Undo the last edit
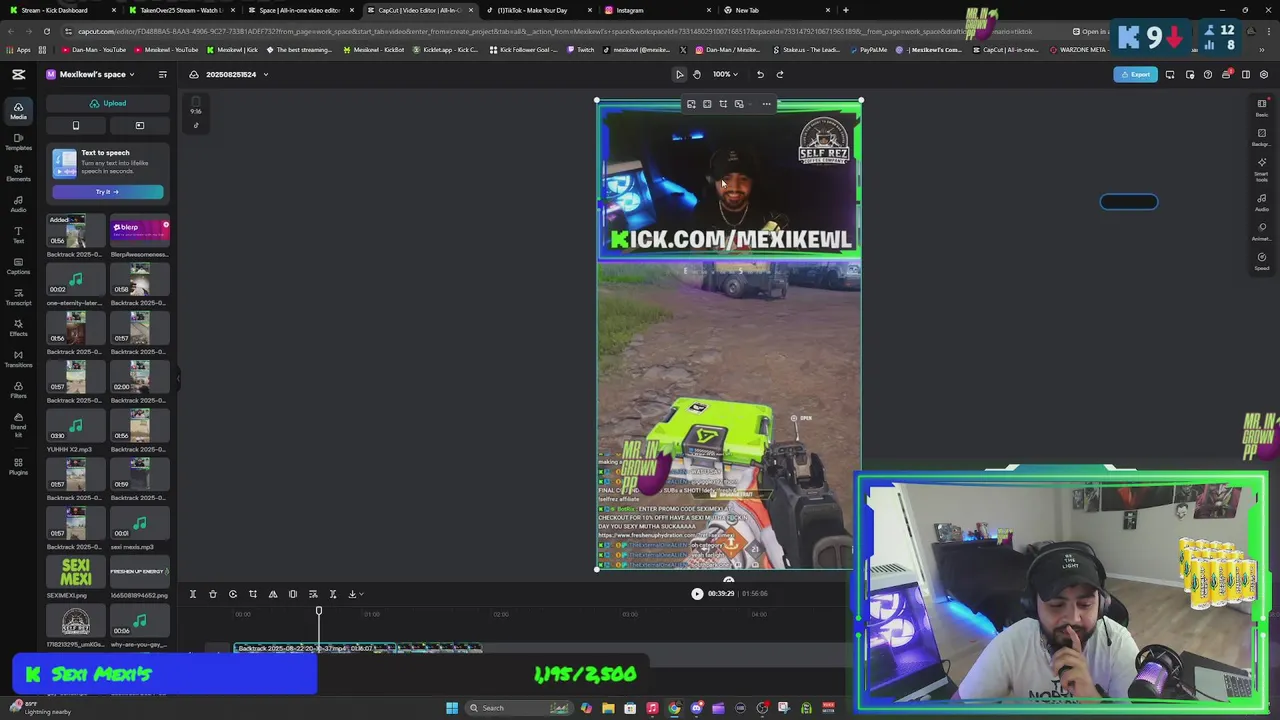The width and height of the screenshot is (1280, 720). click(x=760, y=74)
